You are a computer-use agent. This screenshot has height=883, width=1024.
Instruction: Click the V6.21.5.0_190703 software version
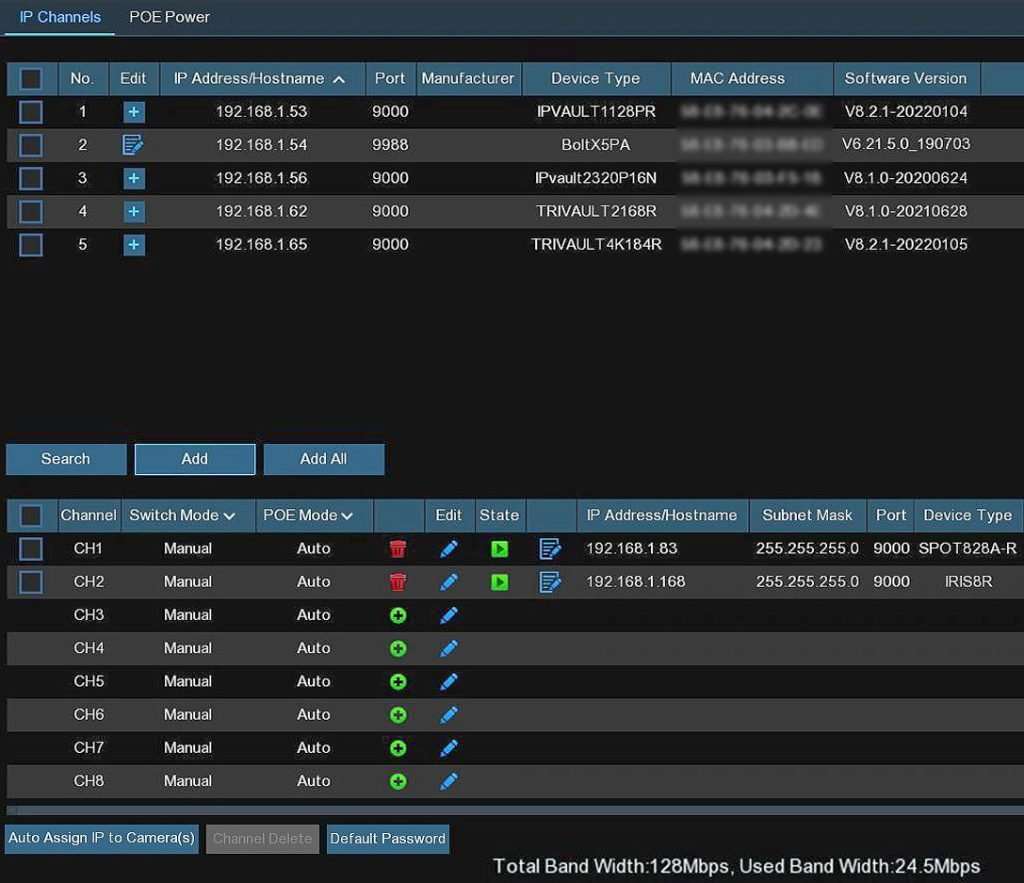[x=906, y=144]
